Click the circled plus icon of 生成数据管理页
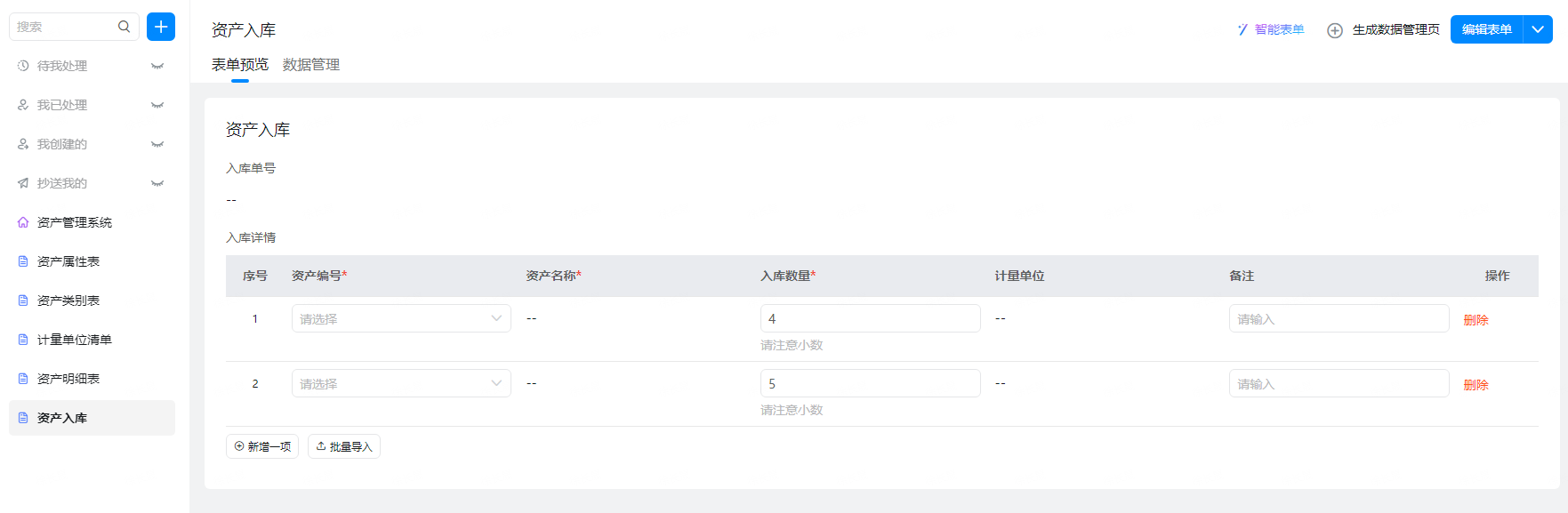This screenshot has height=513, width=1568. 1335,30
